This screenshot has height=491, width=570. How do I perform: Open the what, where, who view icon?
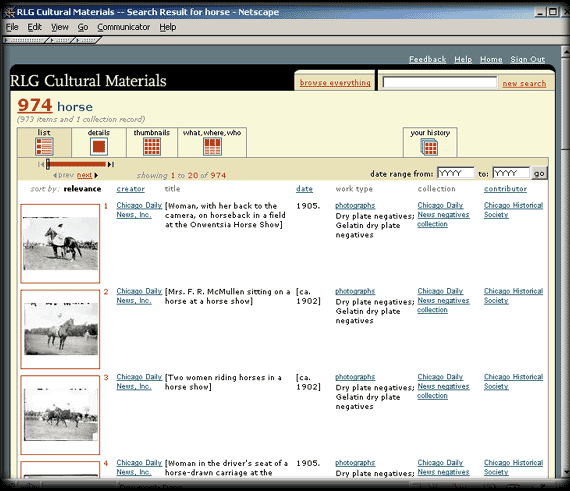(x=212, y=146)
